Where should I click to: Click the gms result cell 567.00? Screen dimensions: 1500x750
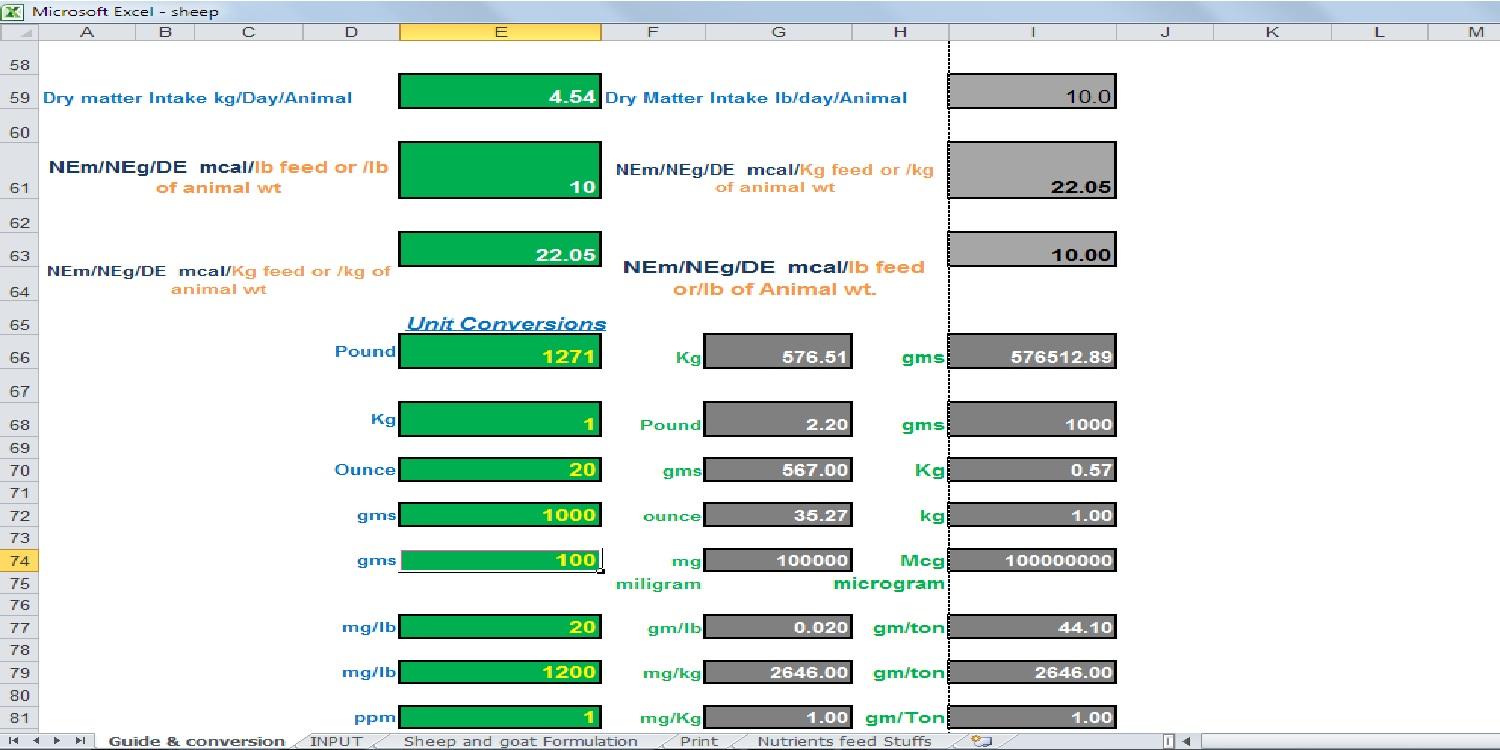(778, 469)
